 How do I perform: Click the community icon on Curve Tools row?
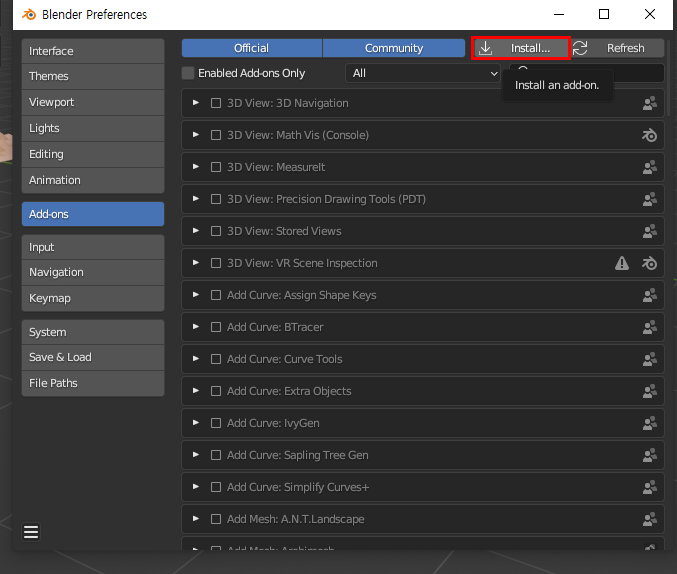(x=649, y=359)
